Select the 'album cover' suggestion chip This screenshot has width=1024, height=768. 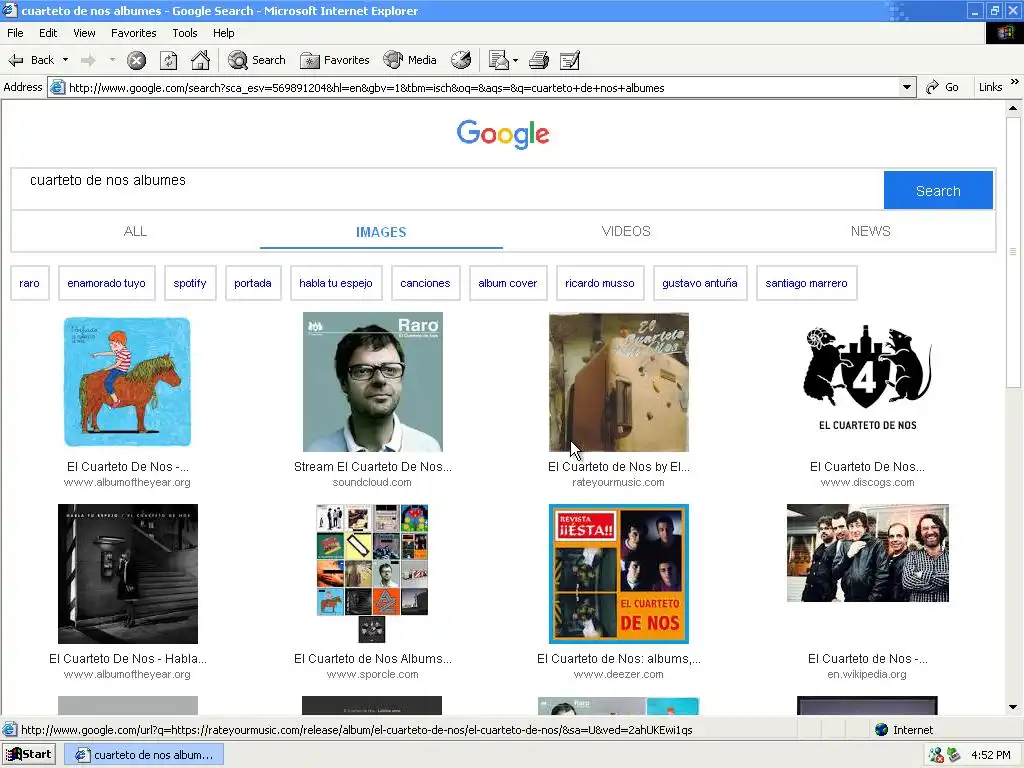point(507,283)
